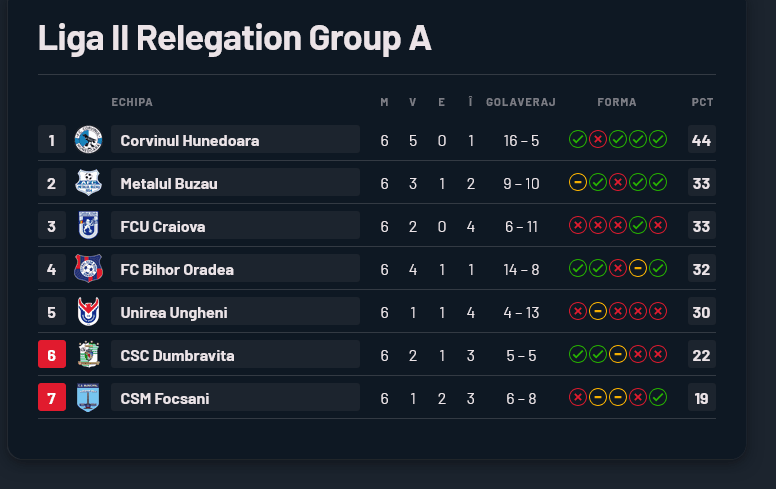
Task: Click Metalul Buzau's first draw form icon
Action: coord(578,183)
